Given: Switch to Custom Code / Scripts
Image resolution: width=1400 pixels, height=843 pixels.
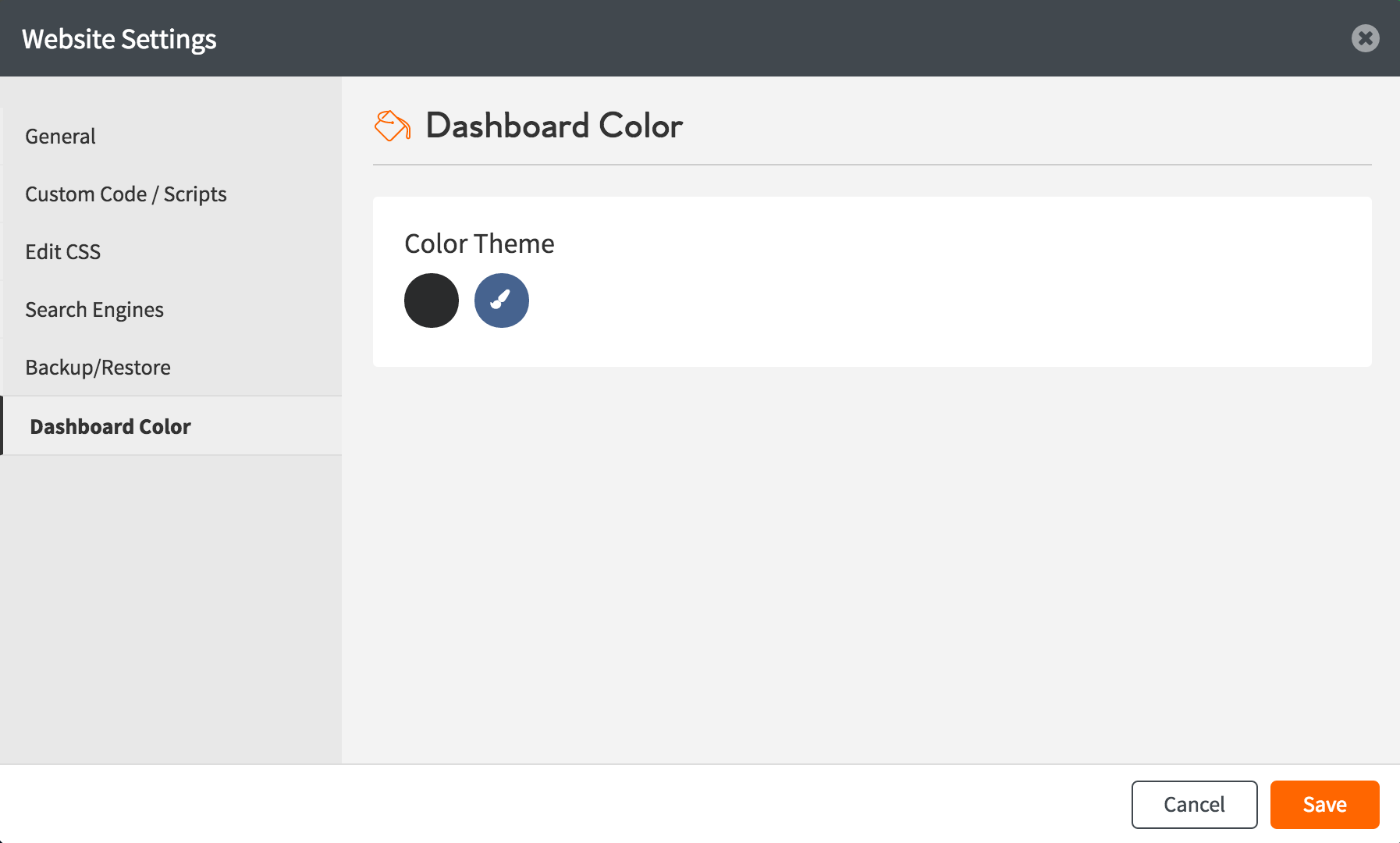Looking at the screenshot, I should pos(126,194).
